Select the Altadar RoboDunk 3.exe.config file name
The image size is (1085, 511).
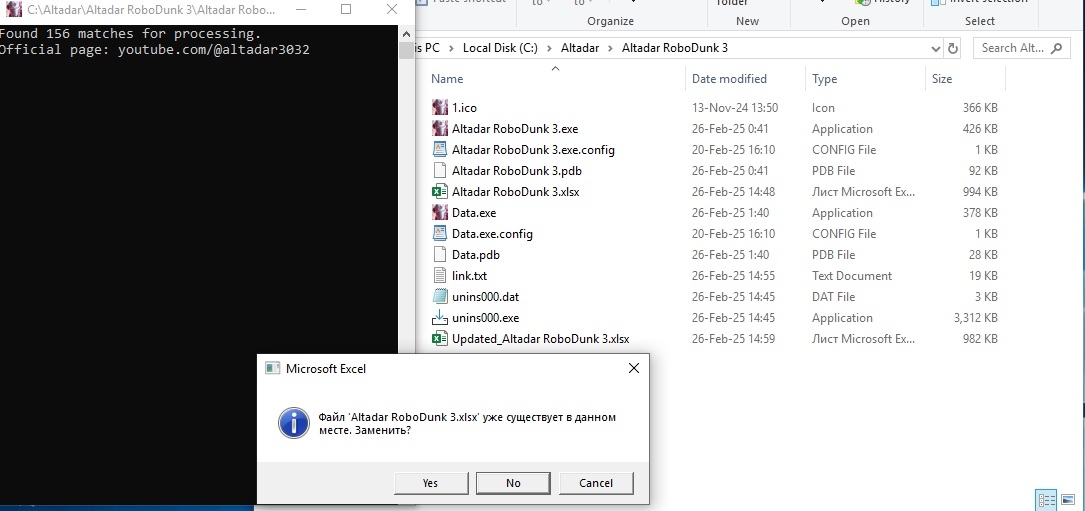533,150
